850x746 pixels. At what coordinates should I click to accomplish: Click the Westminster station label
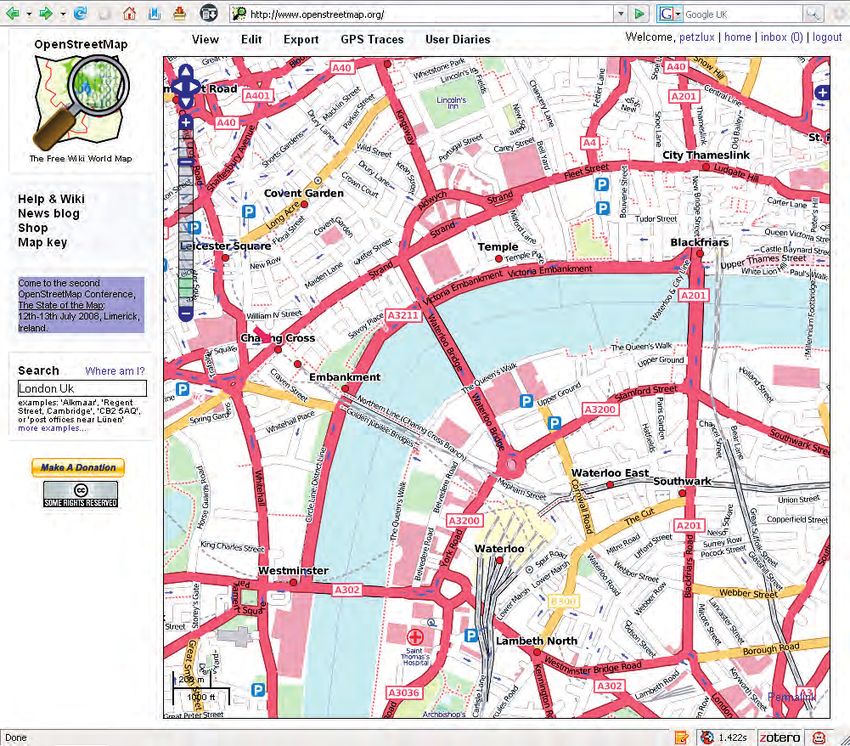pyautogui.click(x=293, y=570)
